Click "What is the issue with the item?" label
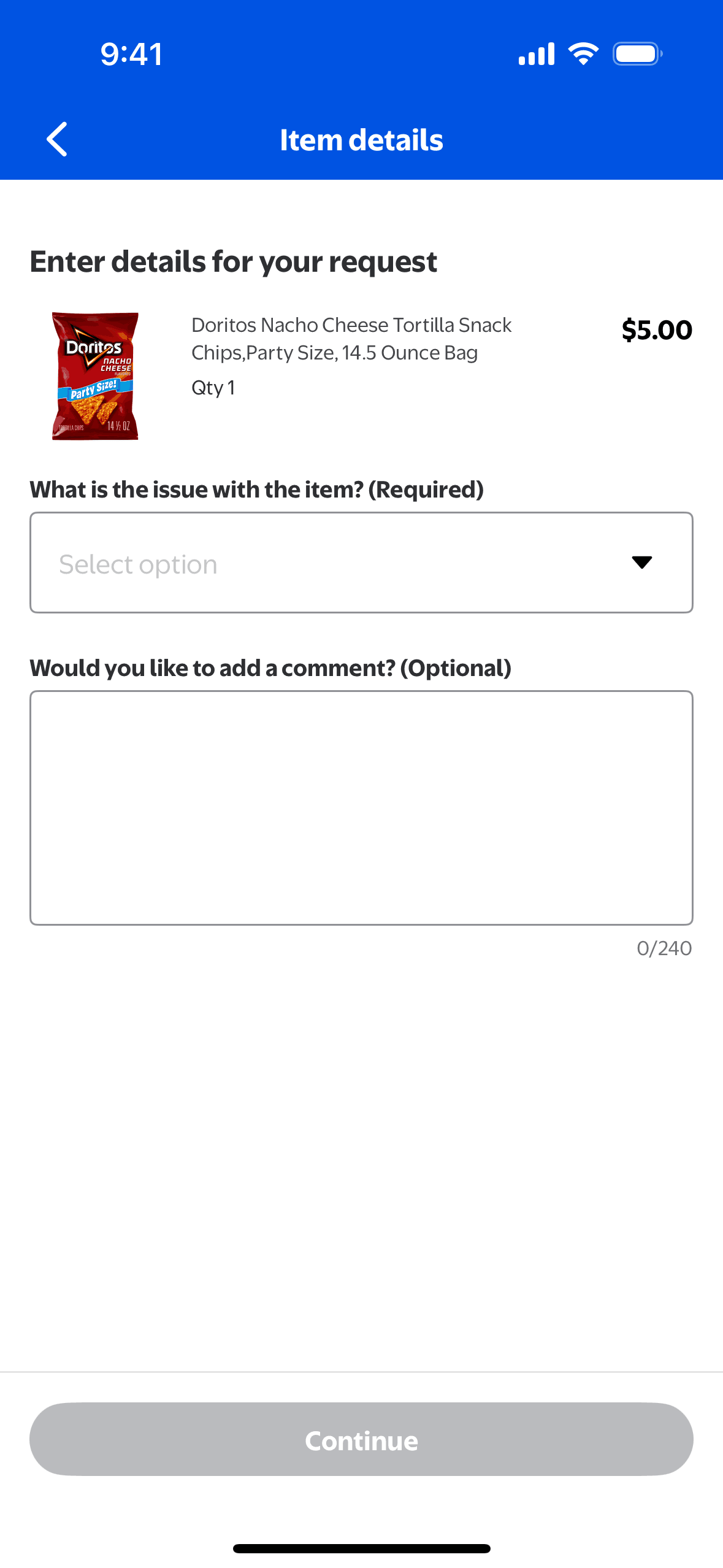Viewport: 723px width, 1568px height. pos(256,490)
